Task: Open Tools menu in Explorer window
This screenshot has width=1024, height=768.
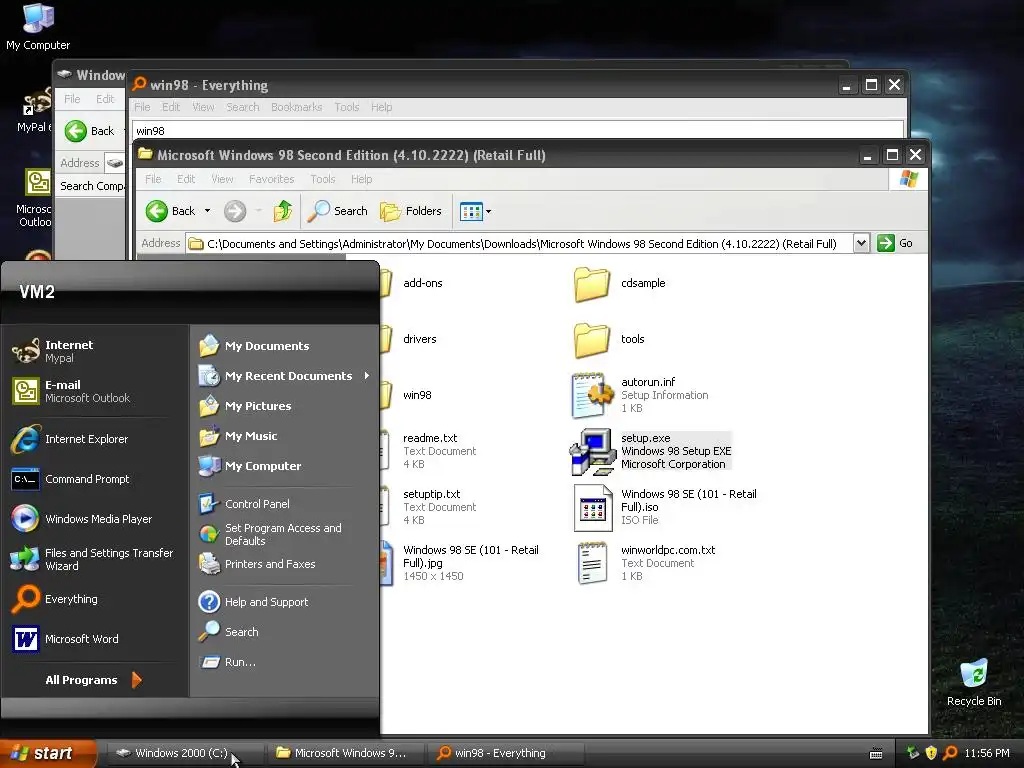Action: [x=323, y=179]
